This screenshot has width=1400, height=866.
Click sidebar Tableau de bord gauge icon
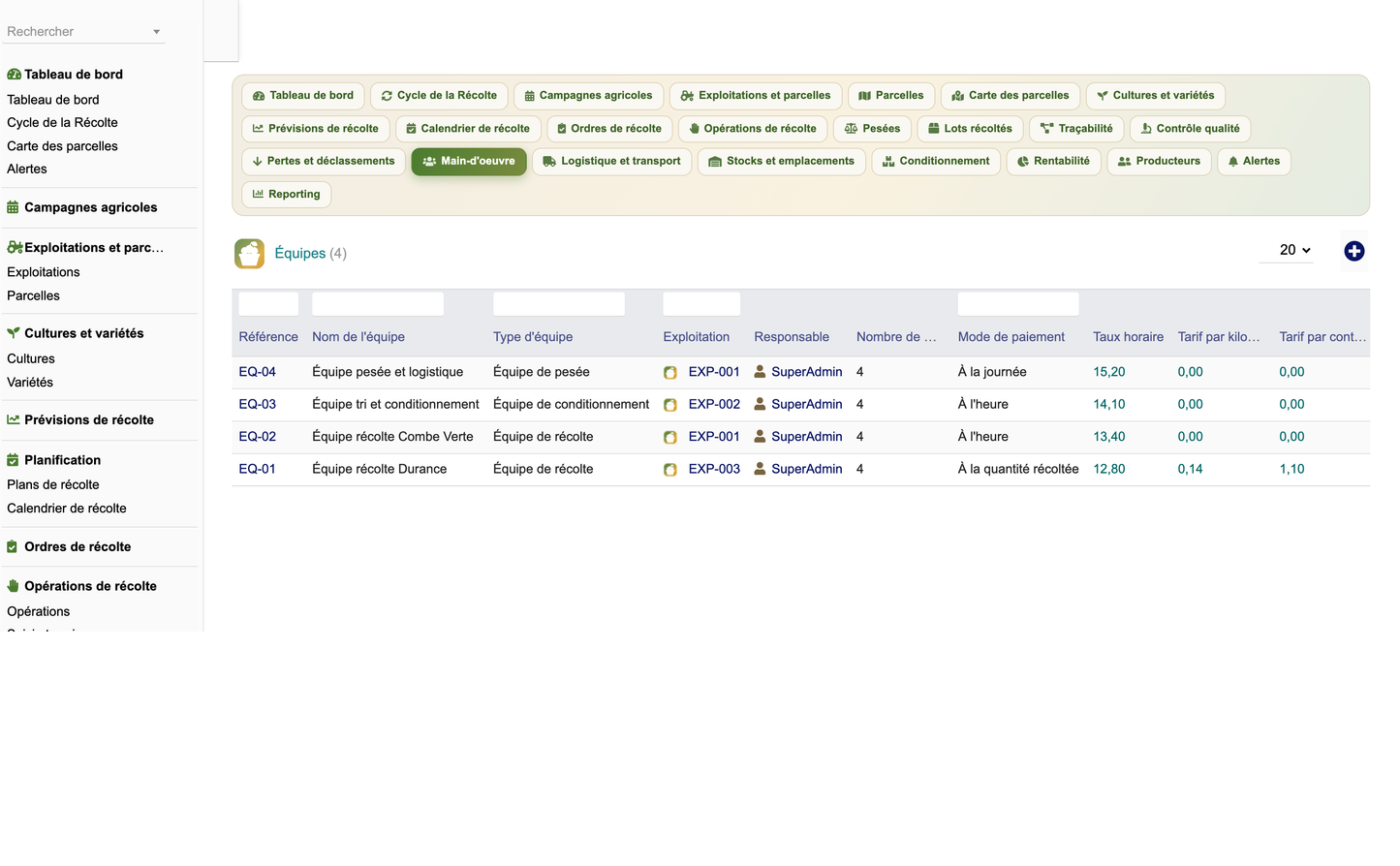[14, 75]
